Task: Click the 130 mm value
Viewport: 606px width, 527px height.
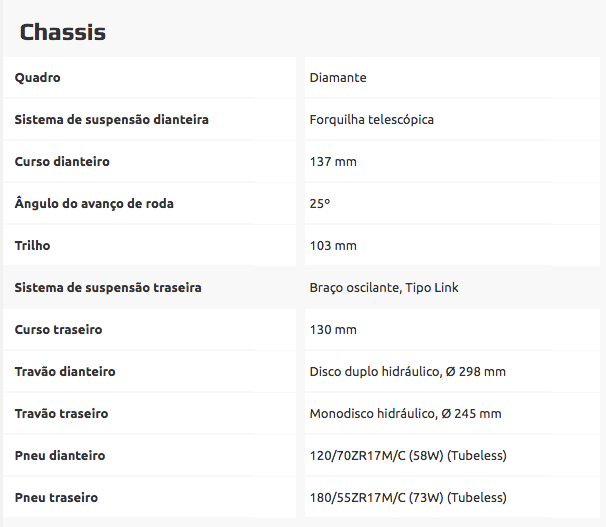Action: pyautogui.click(x=333, y=329)
